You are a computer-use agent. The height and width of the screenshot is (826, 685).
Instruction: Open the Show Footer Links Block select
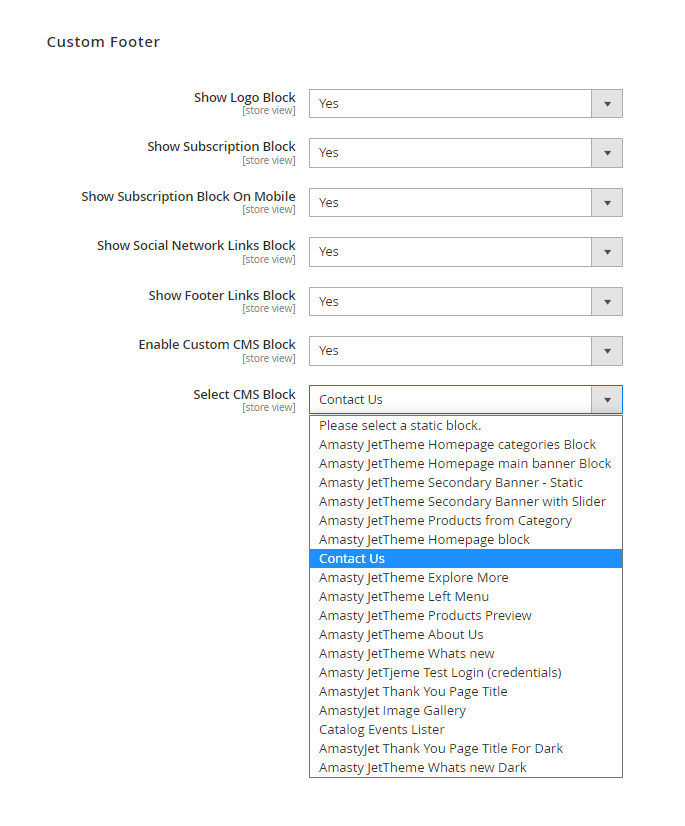[465, 301]
